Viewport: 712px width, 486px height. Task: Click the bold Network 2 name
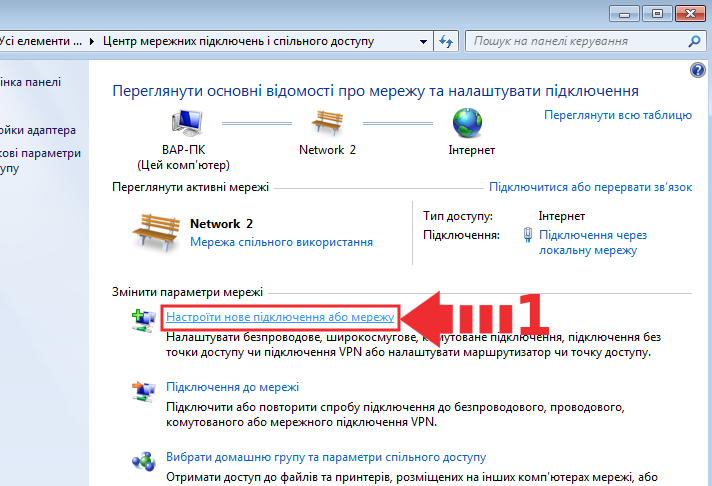click(221, 224)
